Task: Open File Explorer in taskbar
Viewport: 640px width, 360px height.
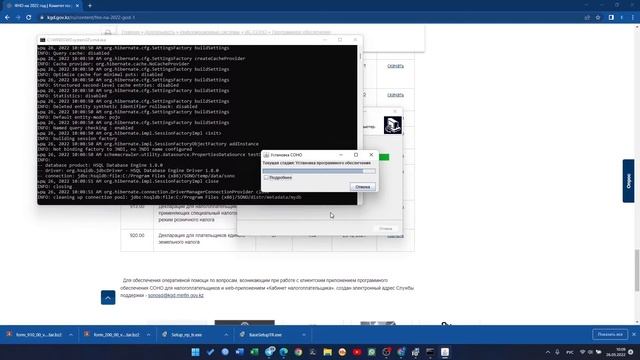Action: [327, 352]
